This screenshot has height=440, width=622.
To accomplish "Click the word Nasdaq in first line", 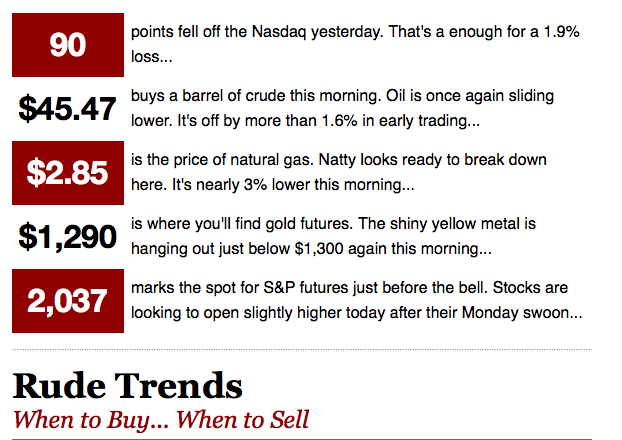I will pyautogui.click(x=279, y=32).
